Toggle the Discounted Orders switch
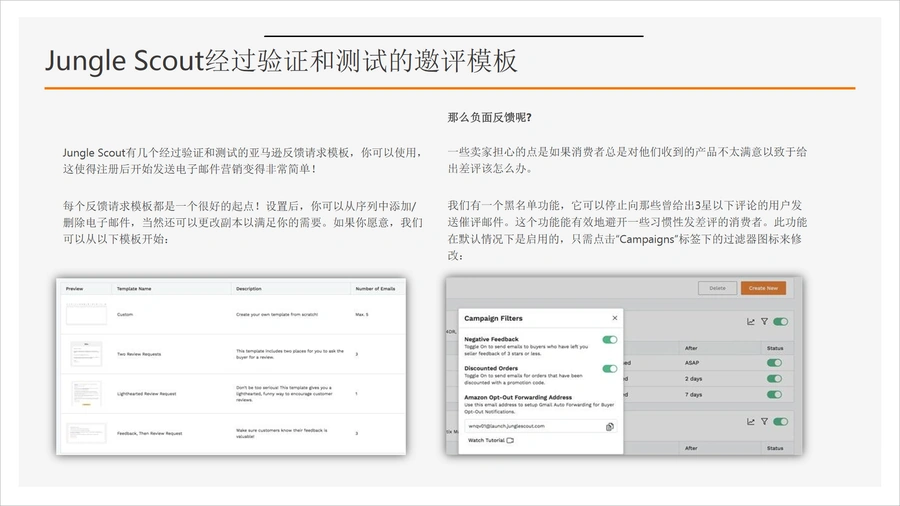This screenshot has width=900, height=506. pyautogui.click(x=610, y=368)
